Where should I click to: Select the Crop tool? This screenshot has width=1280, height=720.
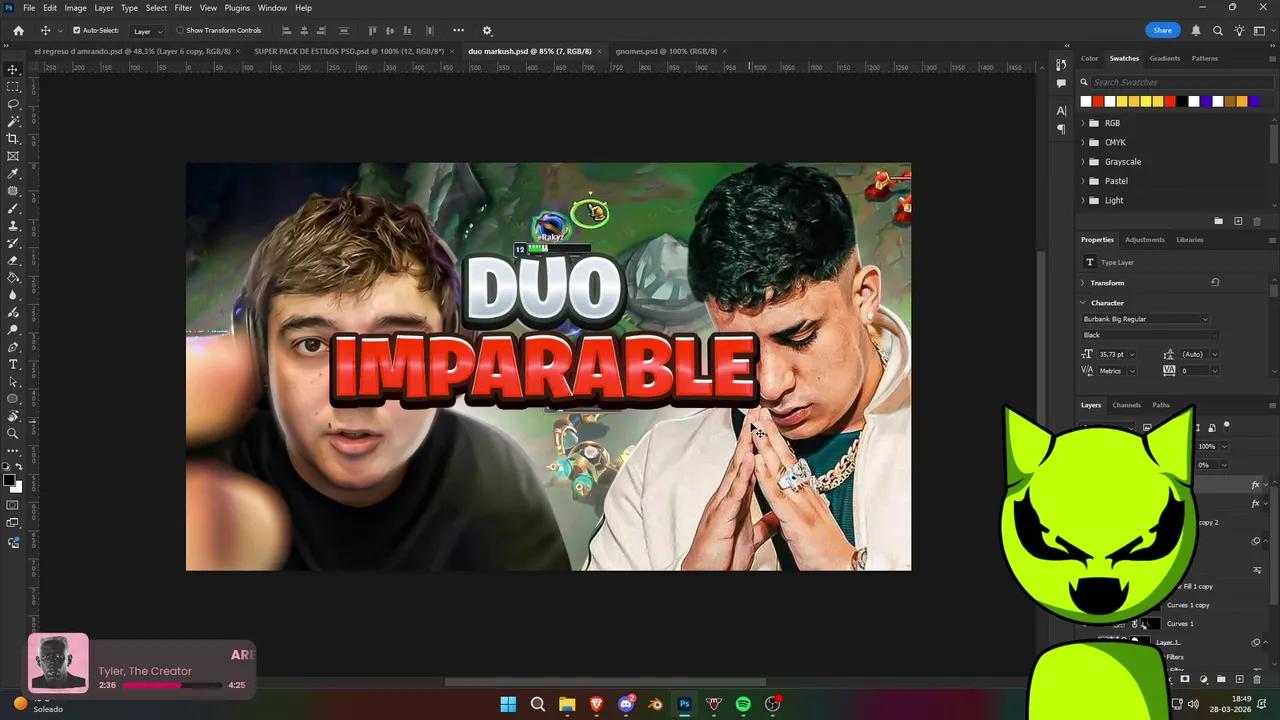click(x=13, y=139)
